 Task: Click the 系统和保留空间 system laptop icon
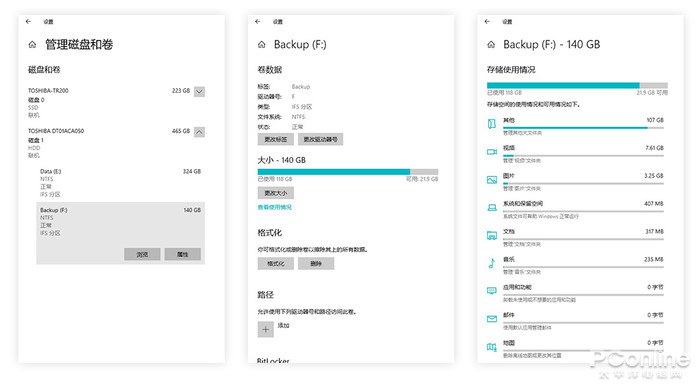click(492, 208)
